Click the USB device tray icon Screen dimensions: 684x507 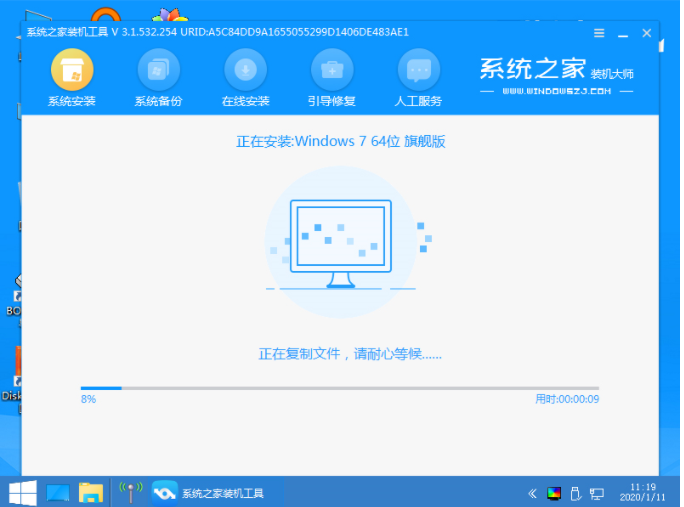click(x=576, y=493)
